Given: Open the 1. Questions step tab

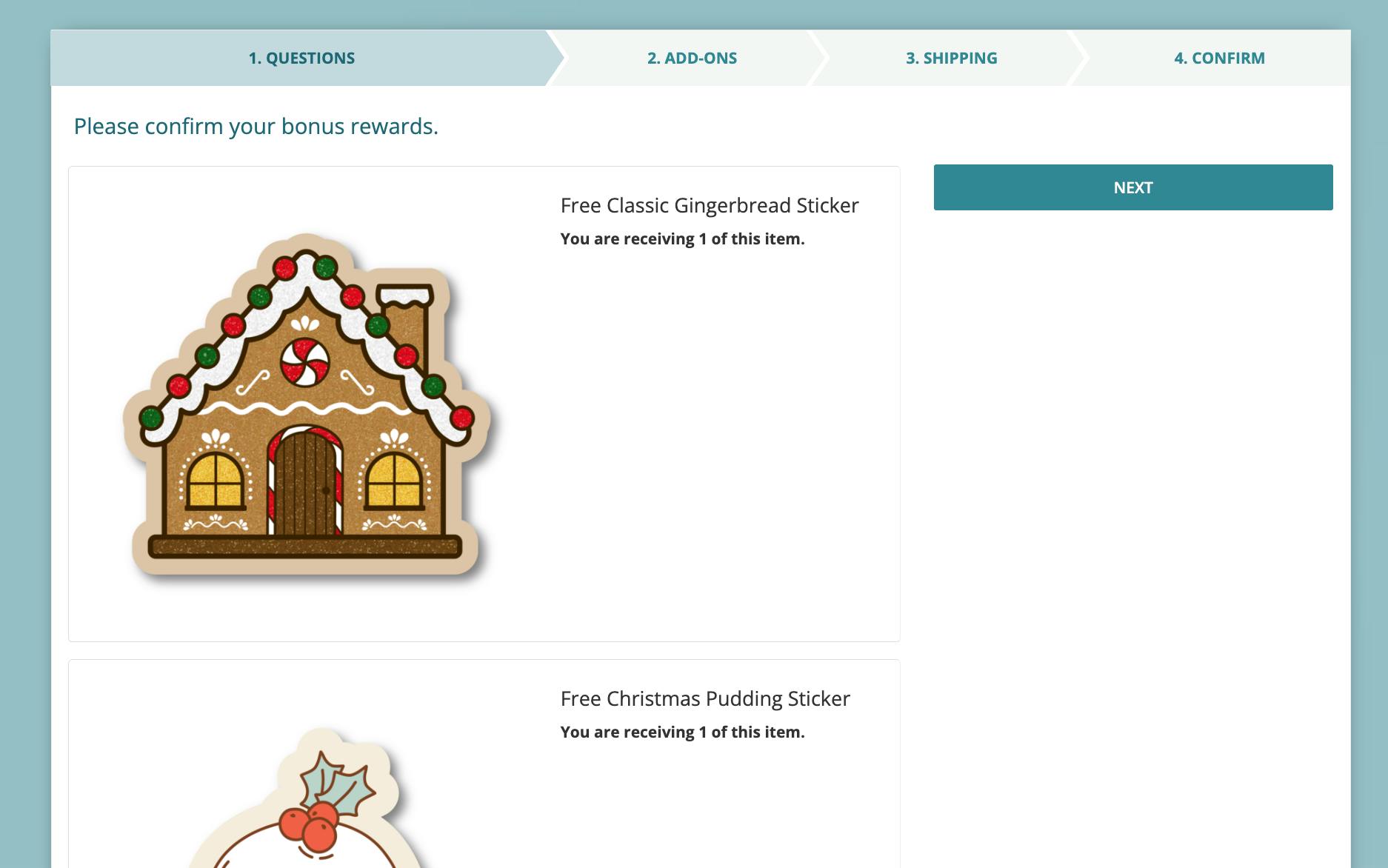Looking at the screenshot, I should (301, 58).
